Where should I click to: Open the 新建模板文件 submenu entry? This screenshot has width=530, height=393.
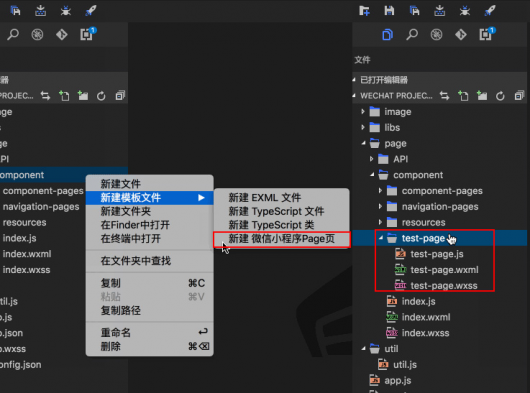pos(149,198)
